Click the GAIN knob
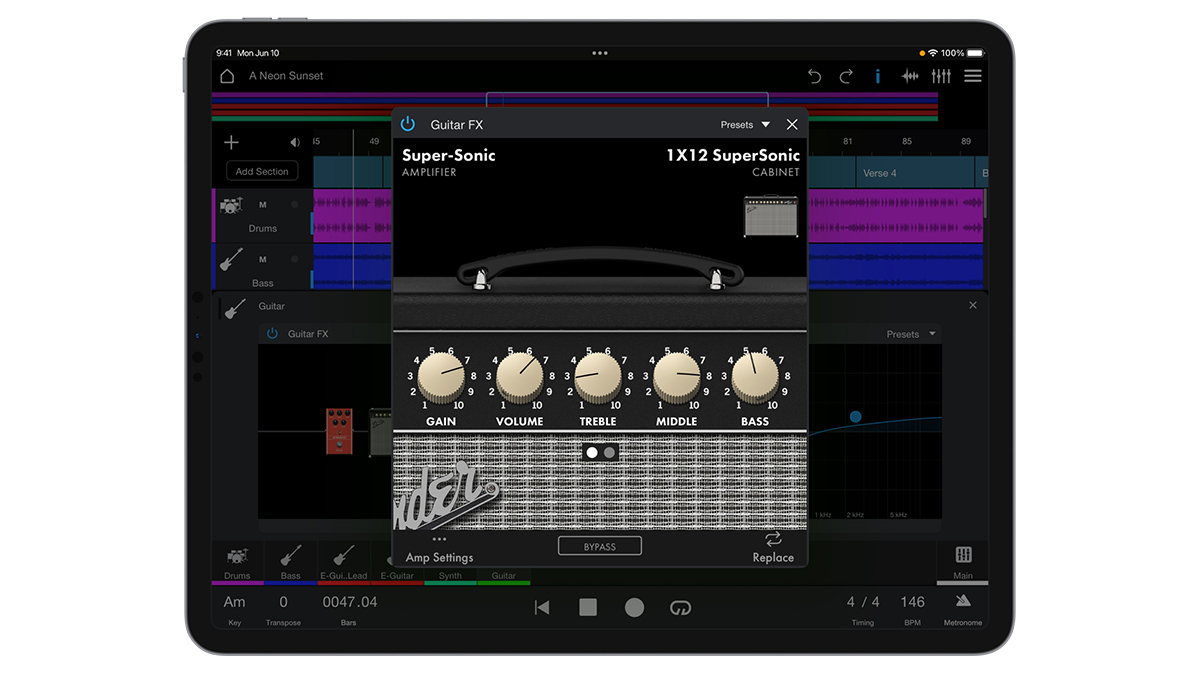 (441, 376)
